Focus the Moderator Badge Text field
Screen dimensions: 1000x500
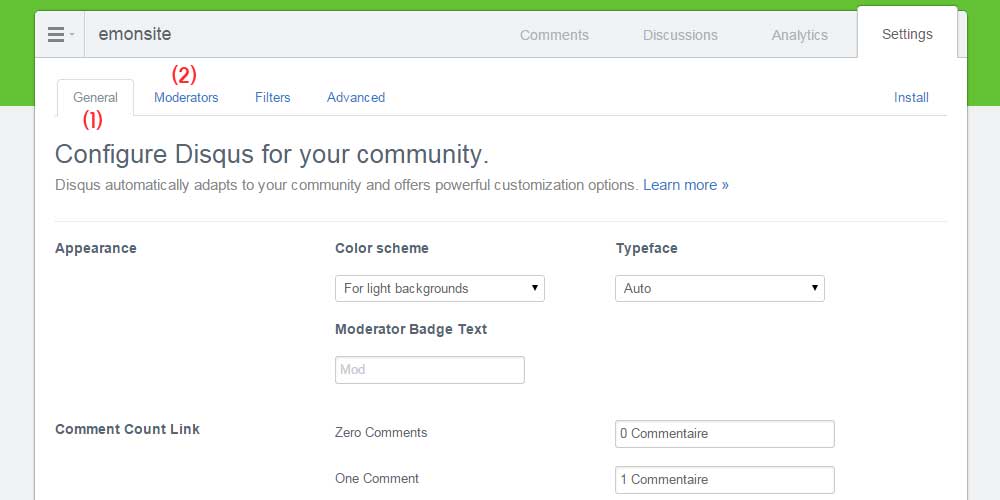430,370
